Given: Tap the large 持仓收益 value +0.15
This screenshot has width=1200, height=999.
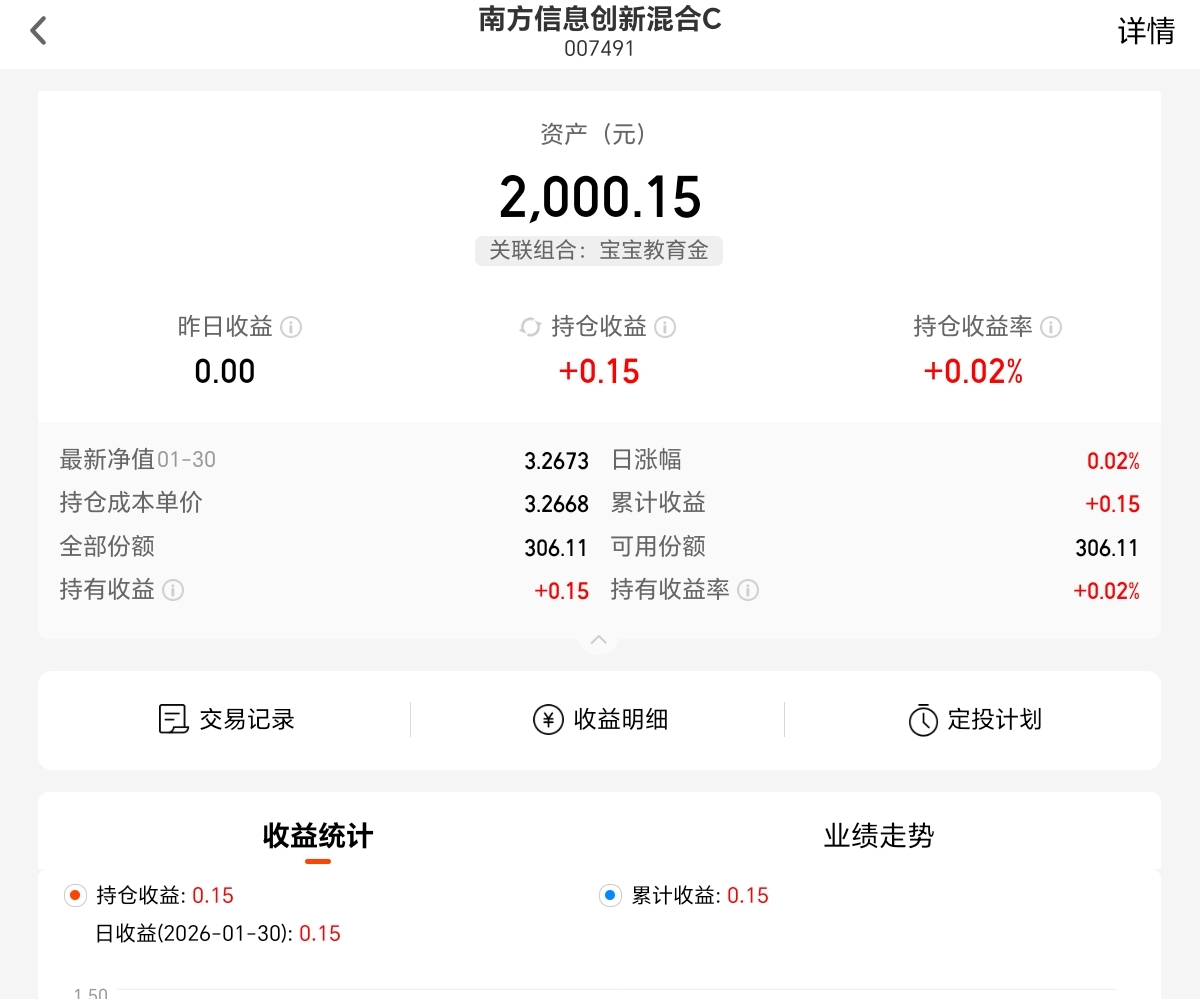Looking at the screenshot, I should [599, 372].
